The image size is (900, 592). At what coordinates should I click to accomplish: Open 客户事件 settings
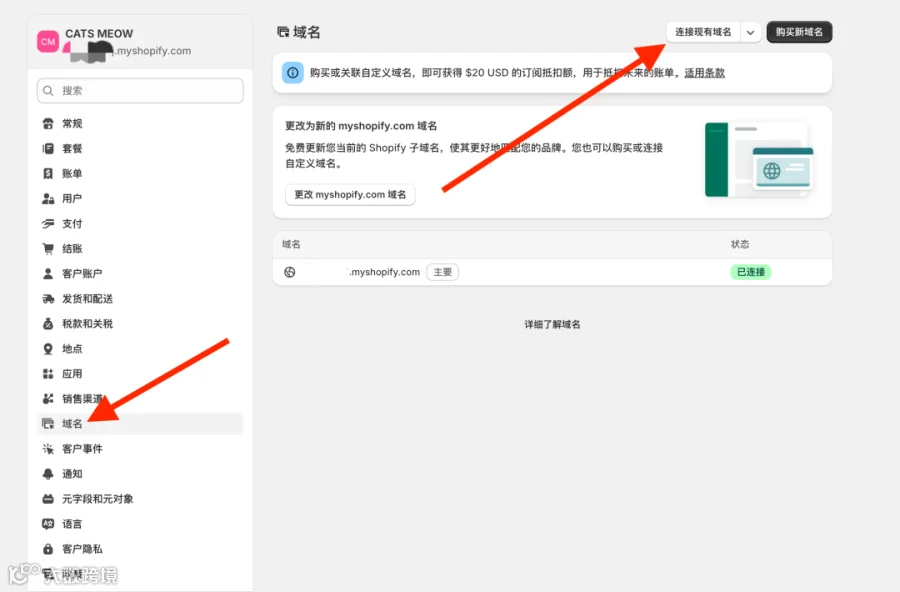[x=140, y=449]
